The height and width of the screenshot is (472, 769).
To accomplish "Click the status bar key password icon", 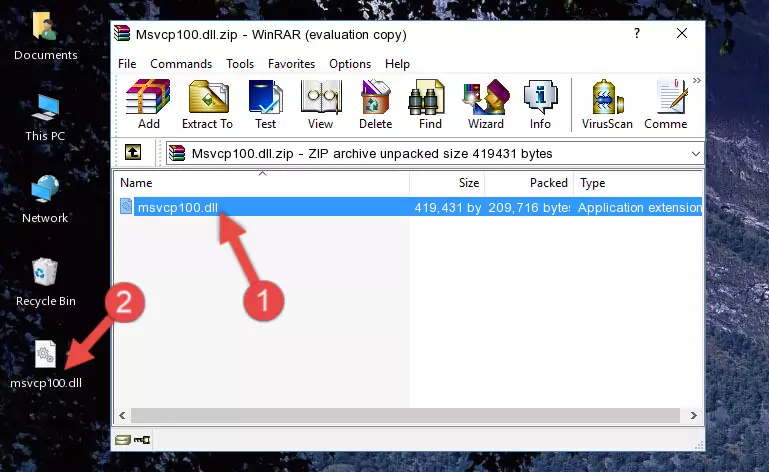I will [x=142, y=440].
